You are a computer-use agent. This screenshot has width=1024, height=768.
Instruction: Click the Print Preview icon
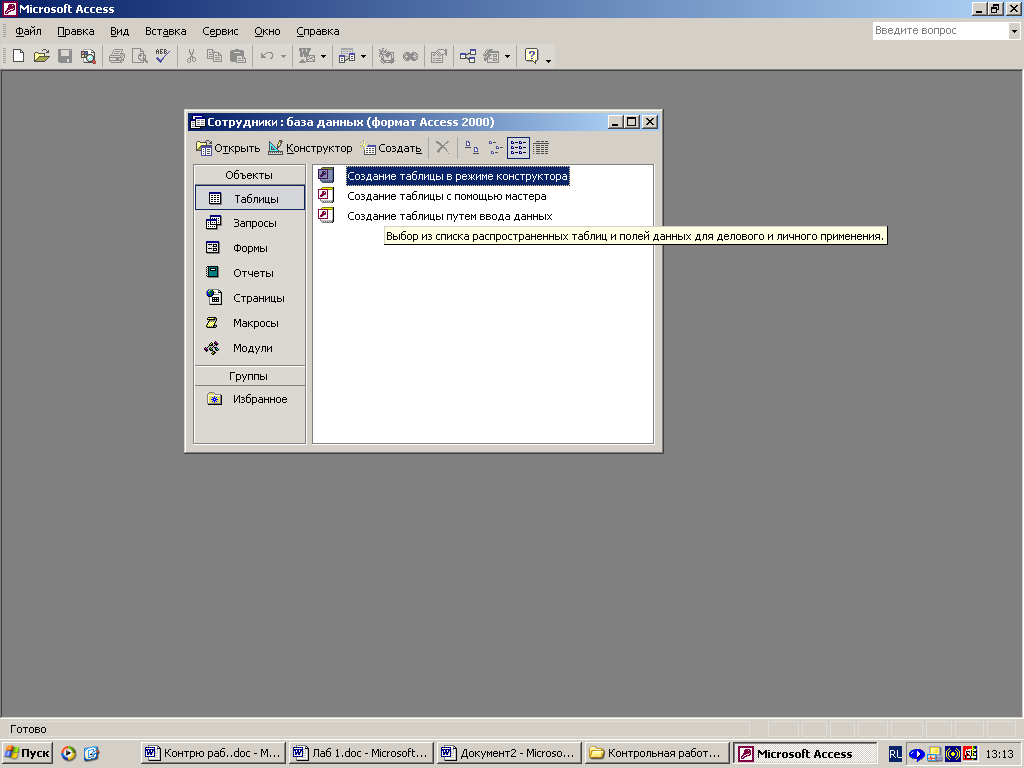point(140,56)
